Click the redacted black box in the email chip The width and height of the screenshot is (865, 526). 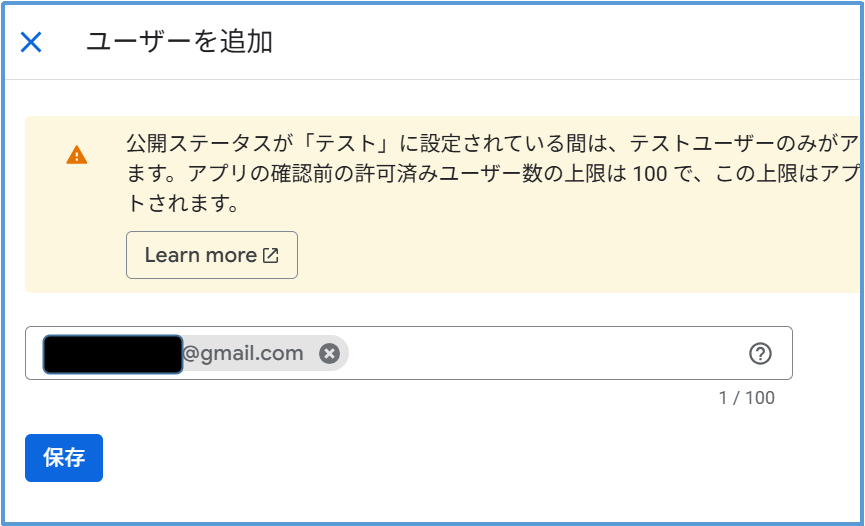tap(112, 354)
